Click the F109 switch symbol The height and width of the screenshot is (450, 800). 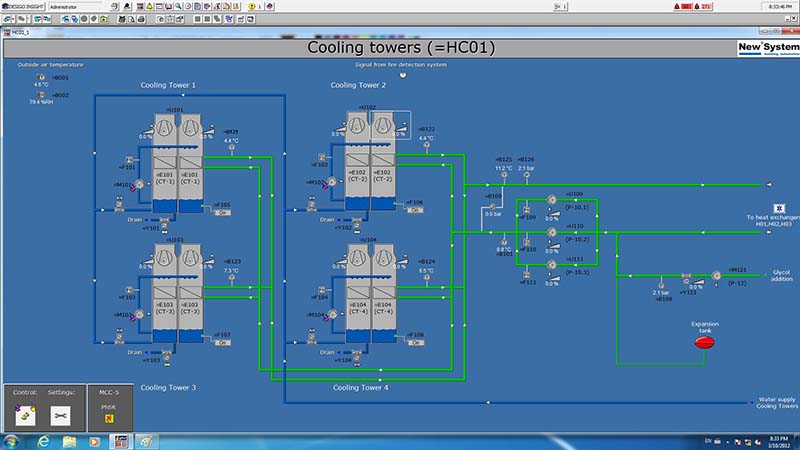click(526, 210)
